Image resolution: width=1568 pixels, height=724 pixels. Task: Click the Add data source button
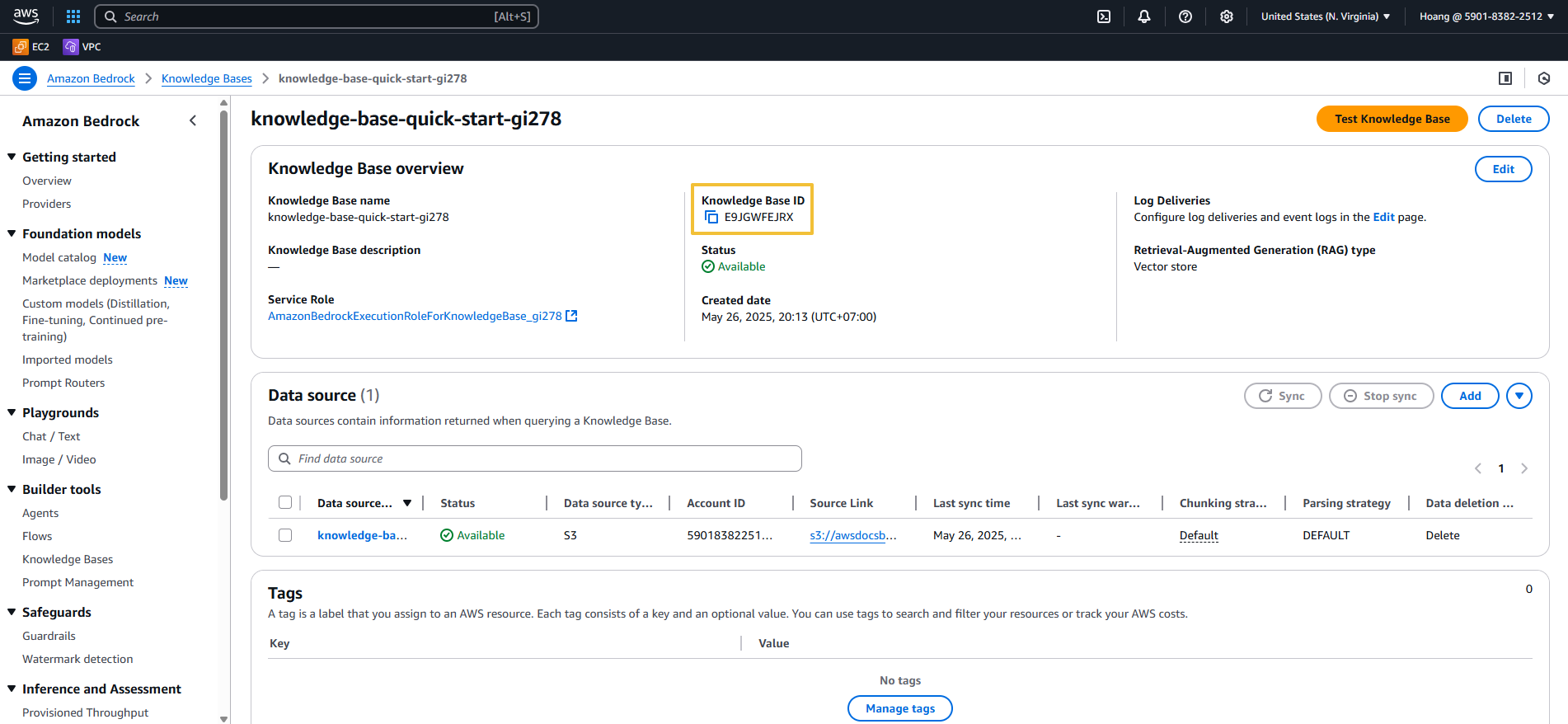[x=1470, y=396]
